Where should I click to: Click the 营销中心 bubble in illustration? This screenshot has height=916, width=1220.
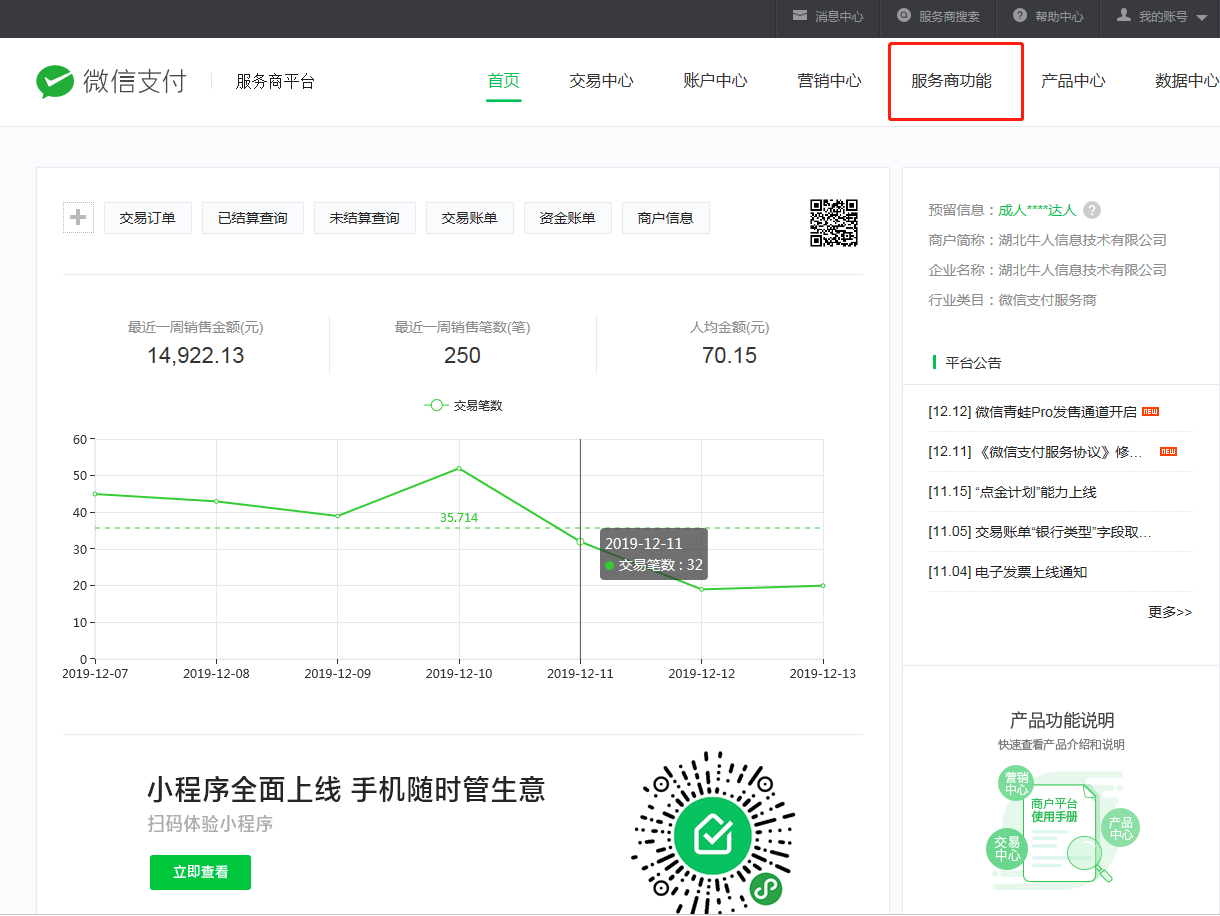click(x=1017, y=784)
